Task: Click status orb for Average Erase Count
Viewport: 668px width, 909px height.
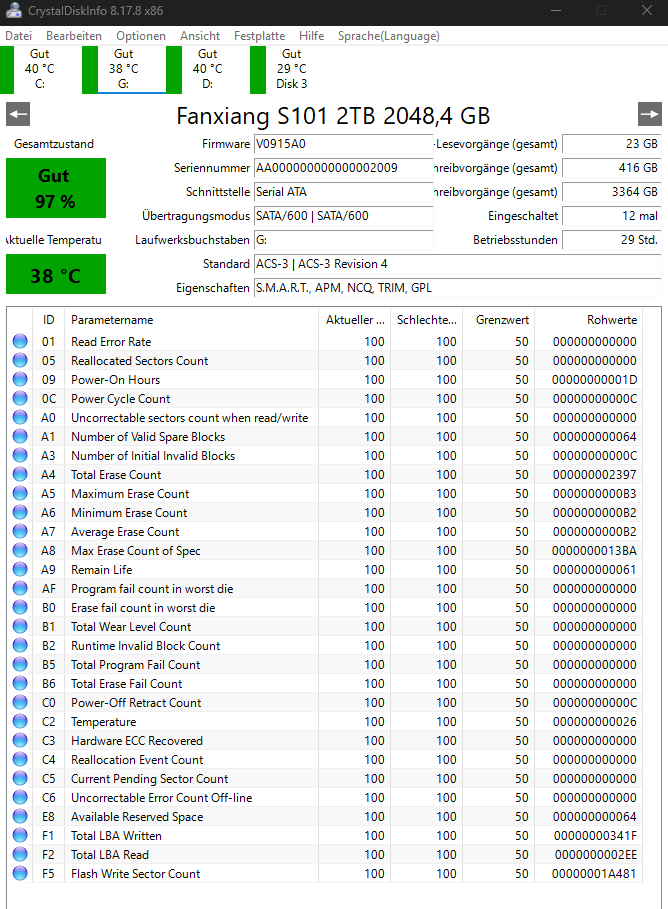Action: (20, 532)
